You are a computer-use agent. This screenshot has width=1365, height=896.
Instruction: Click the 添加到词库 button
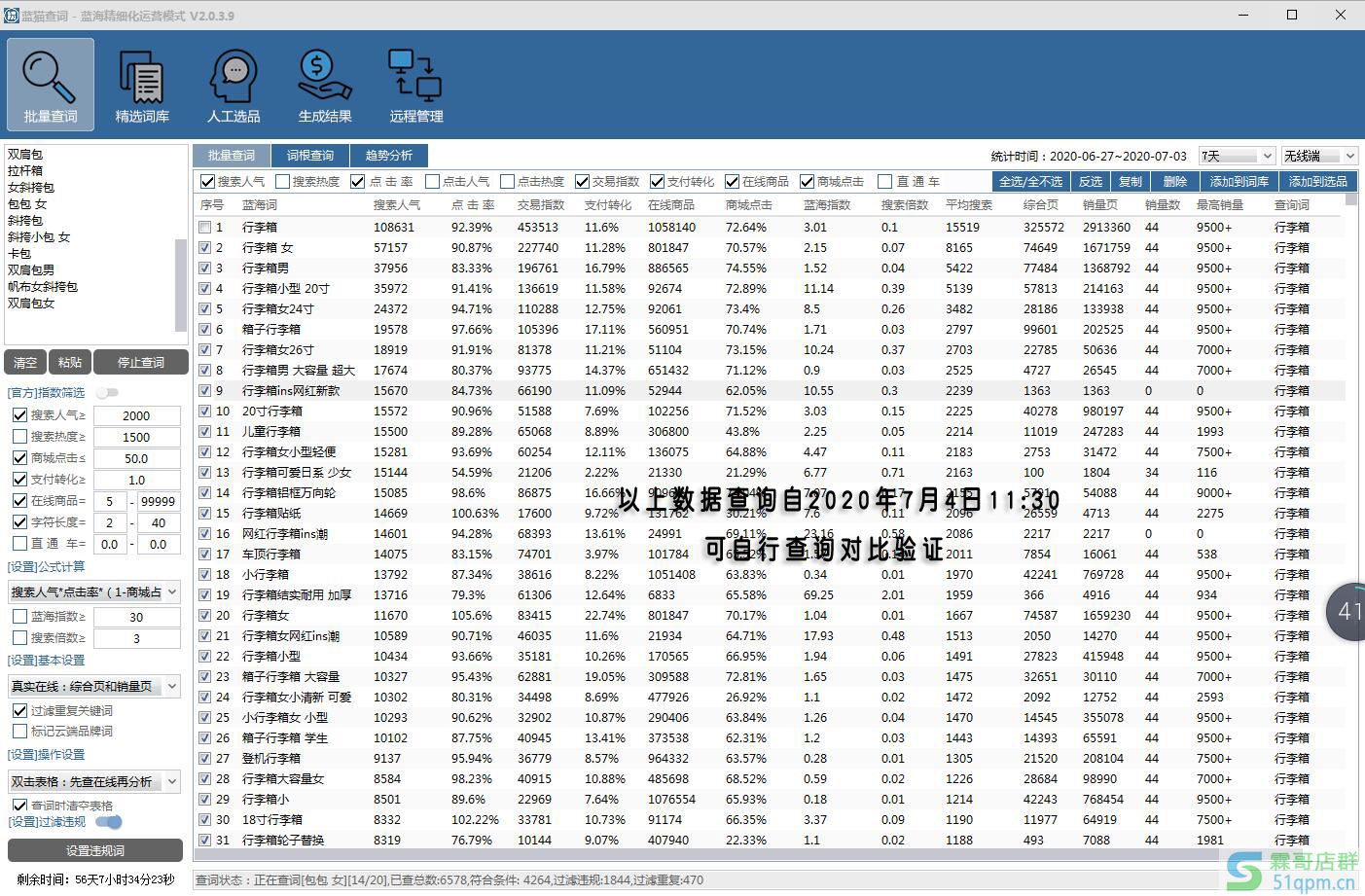1239,182
